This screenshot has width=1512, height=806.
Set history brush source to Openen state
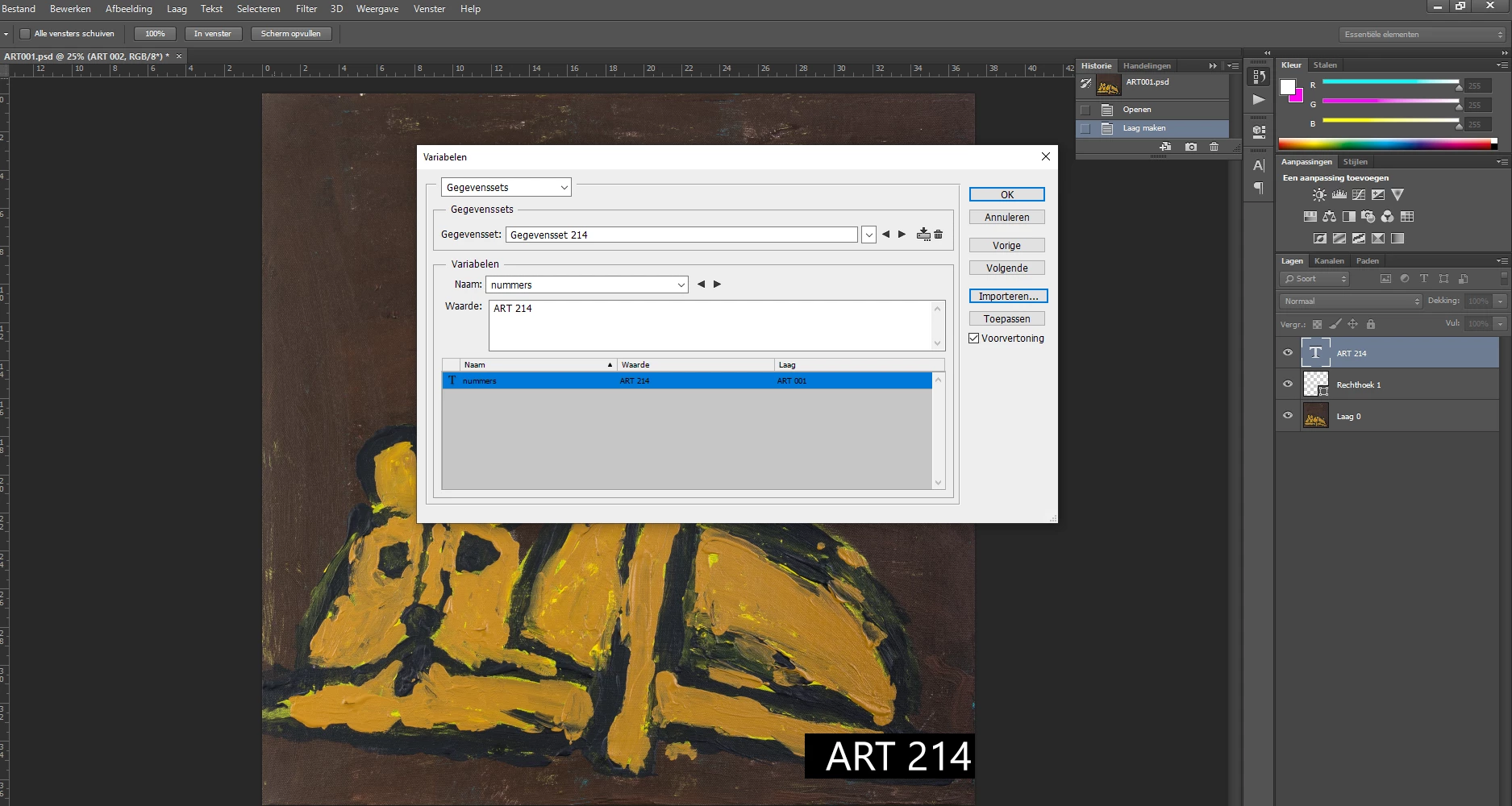tap(1085, 110)
